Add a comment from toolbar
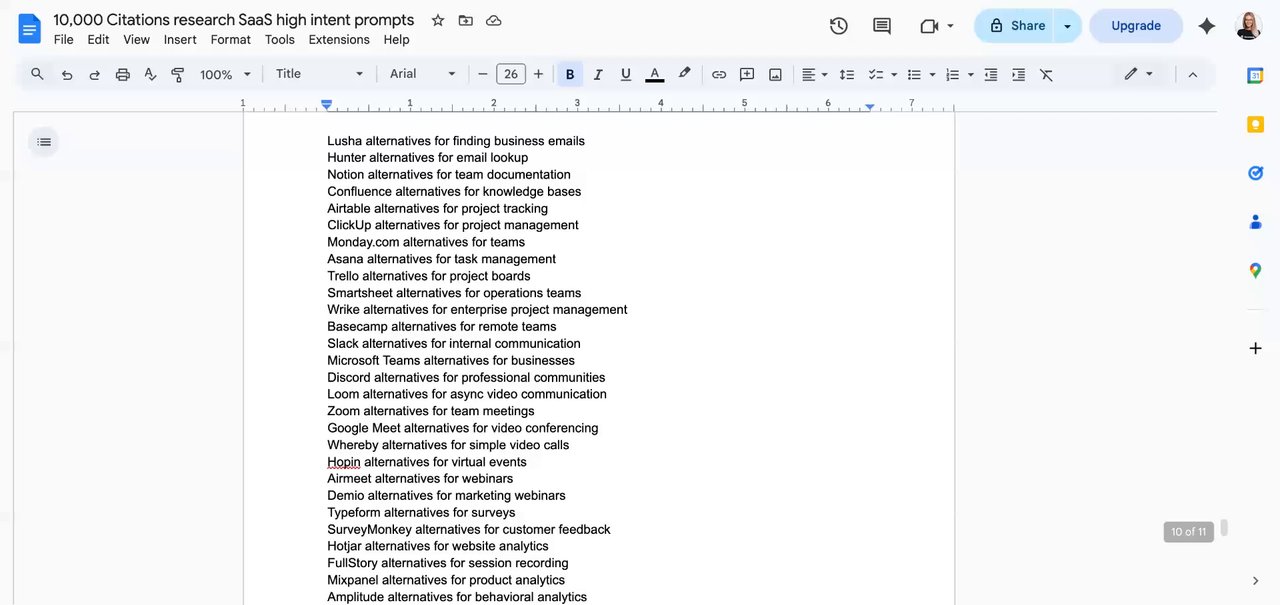Image resolution: width=1280 pixels, height=605 pixels. (747, 74)
